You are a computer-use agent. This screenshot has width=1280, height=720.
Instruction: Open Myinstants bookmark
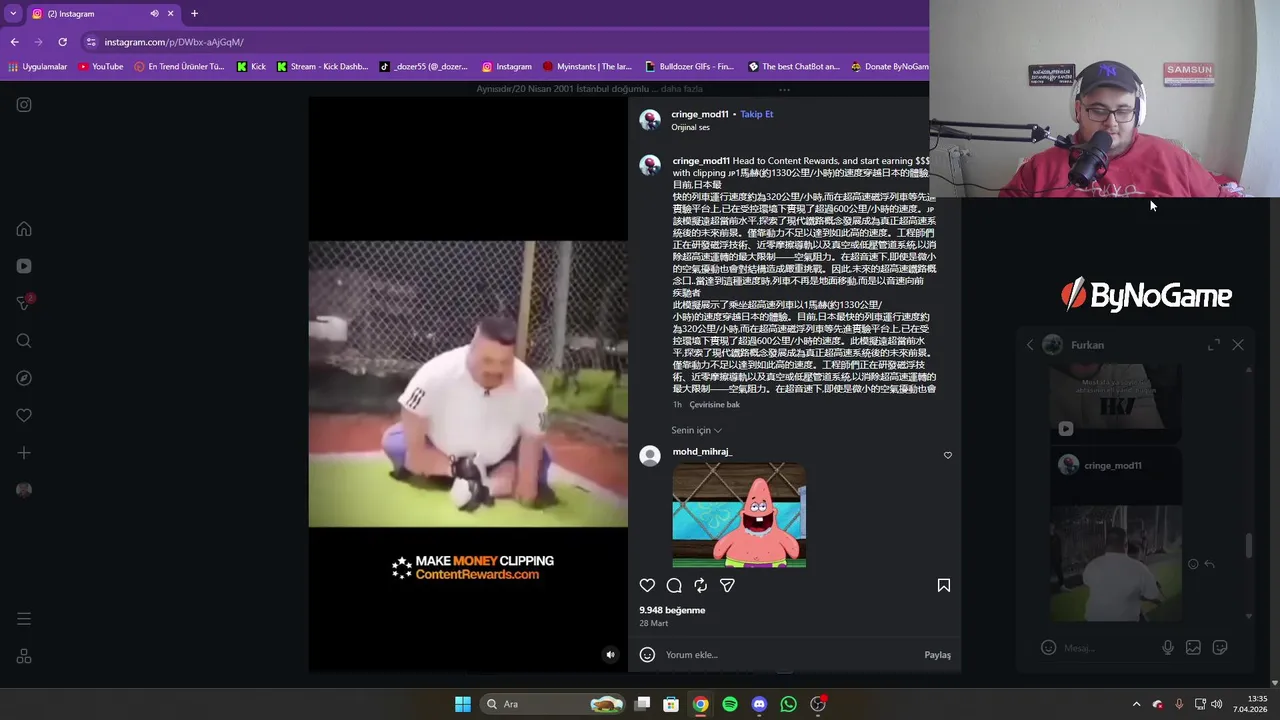click(587, 67)
